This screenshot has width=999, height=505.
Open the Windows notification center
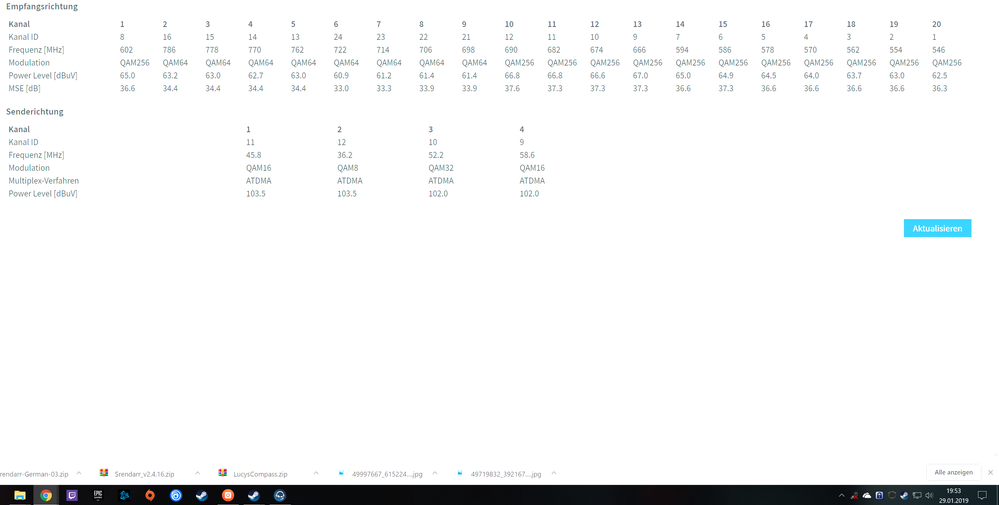click(982, 495)
